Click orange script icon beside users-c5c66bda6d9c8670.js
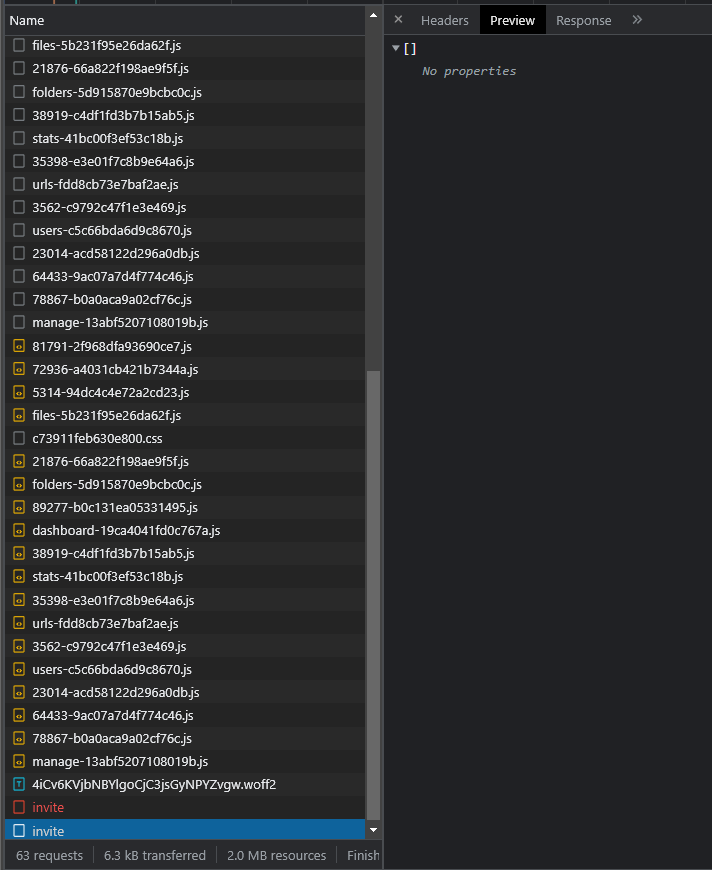The height and width of the screenshot is (870, 712). coord(19,669)
